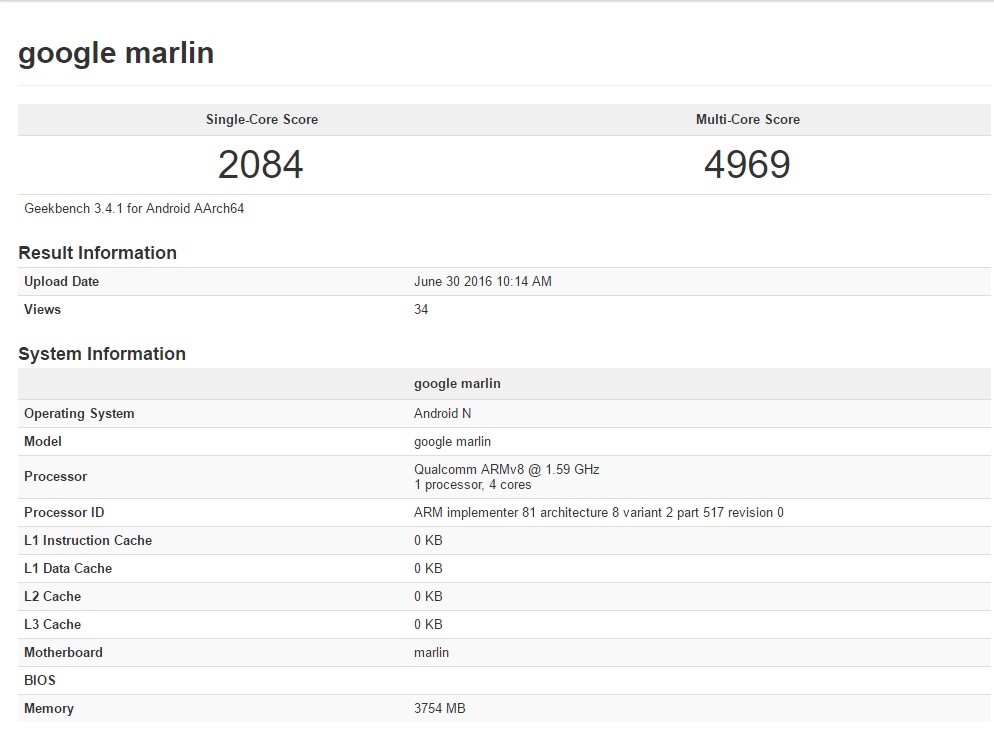Click the Geekbench 3.4.1 version text
994x730 pixels.
coord(134,209)
